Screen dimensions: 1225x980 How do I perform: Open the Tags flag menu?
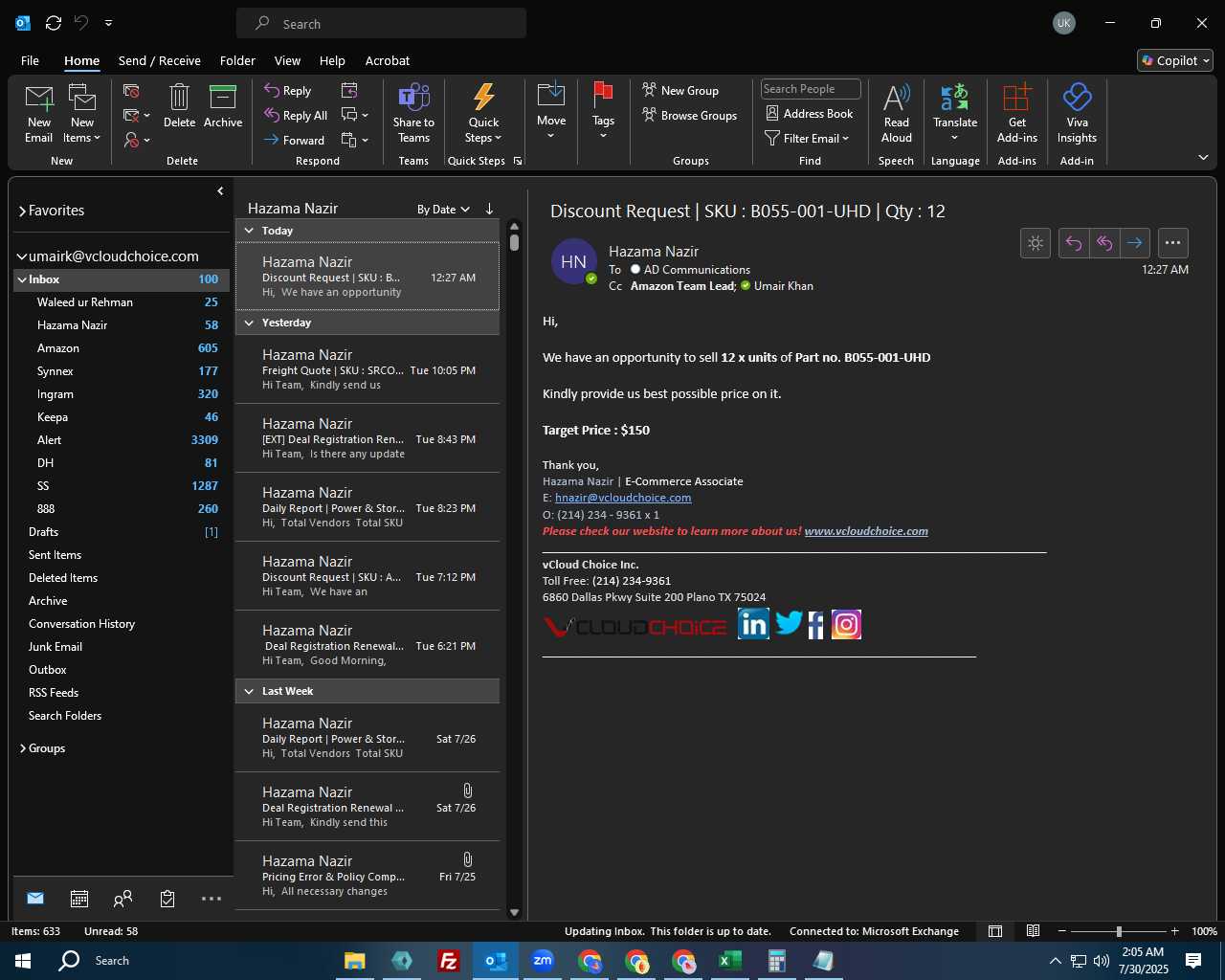[603, 112]
